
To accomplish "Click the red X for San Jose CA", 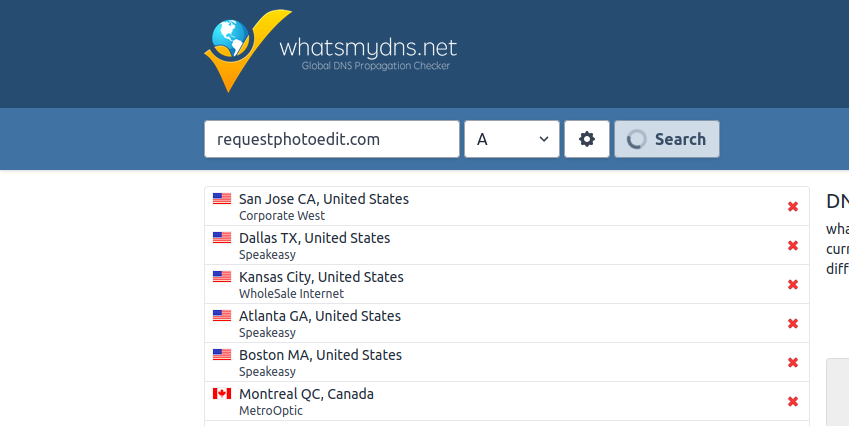I will 793,206.
